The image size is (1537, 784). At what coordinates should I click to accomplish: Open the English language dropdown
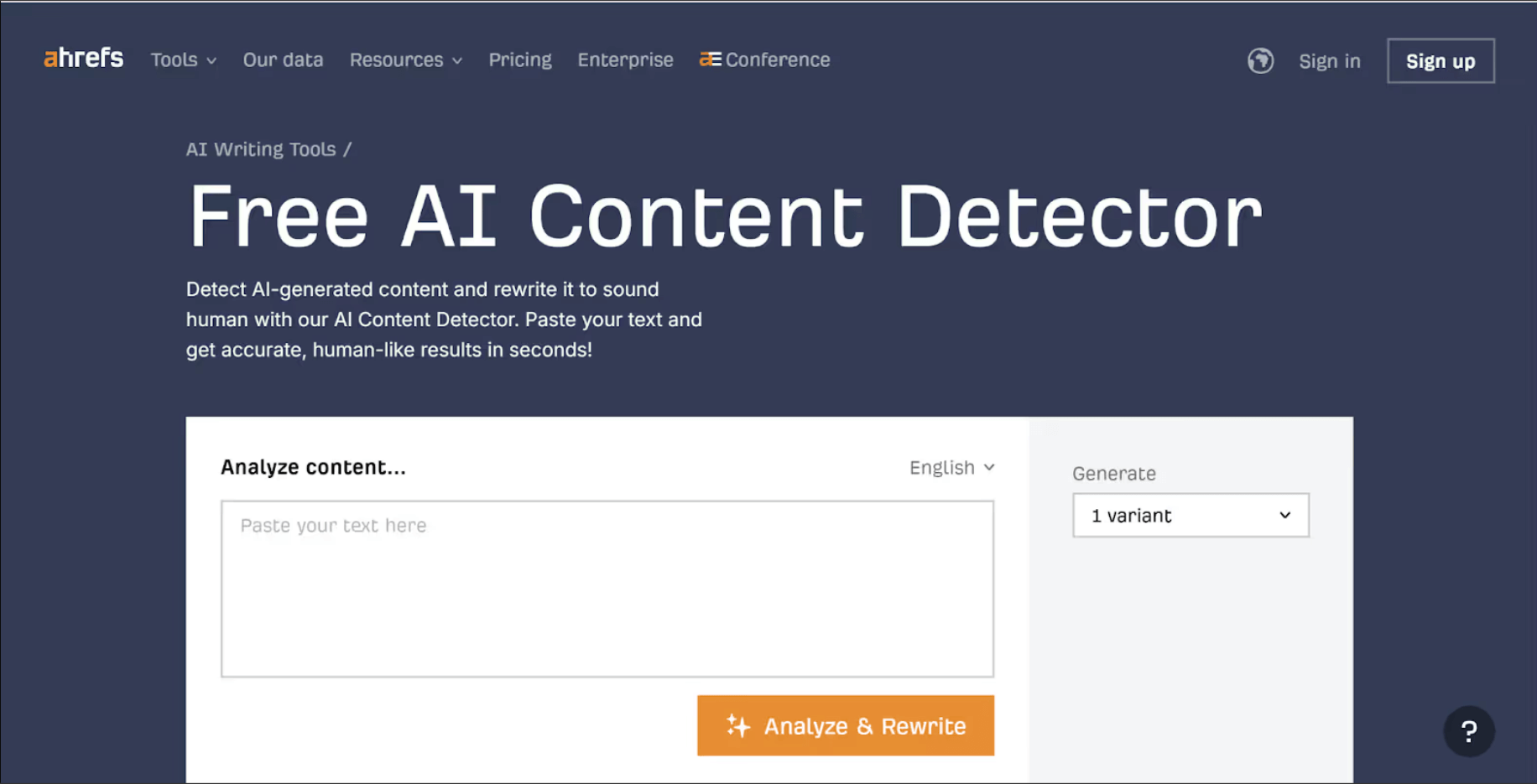click(x=951, y=467)
